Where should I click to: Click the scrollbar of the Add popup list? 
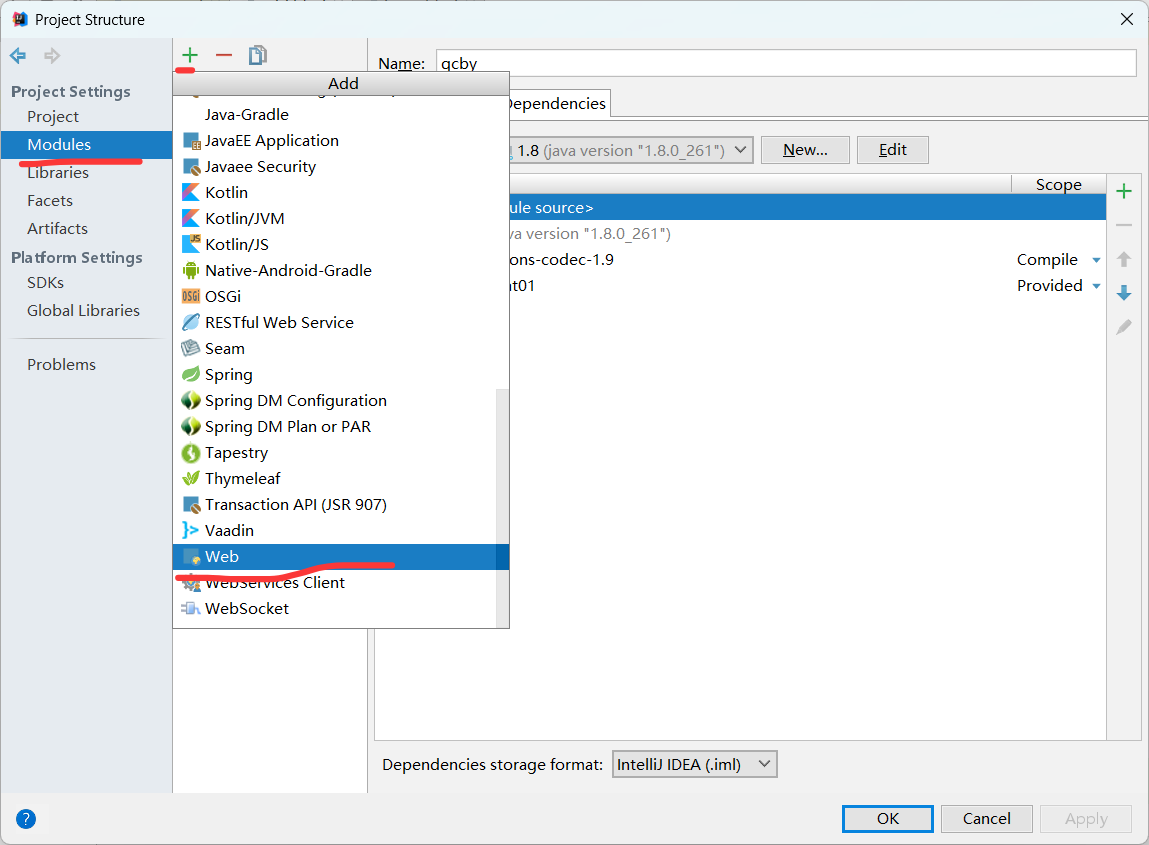click(x=502, y=507)
